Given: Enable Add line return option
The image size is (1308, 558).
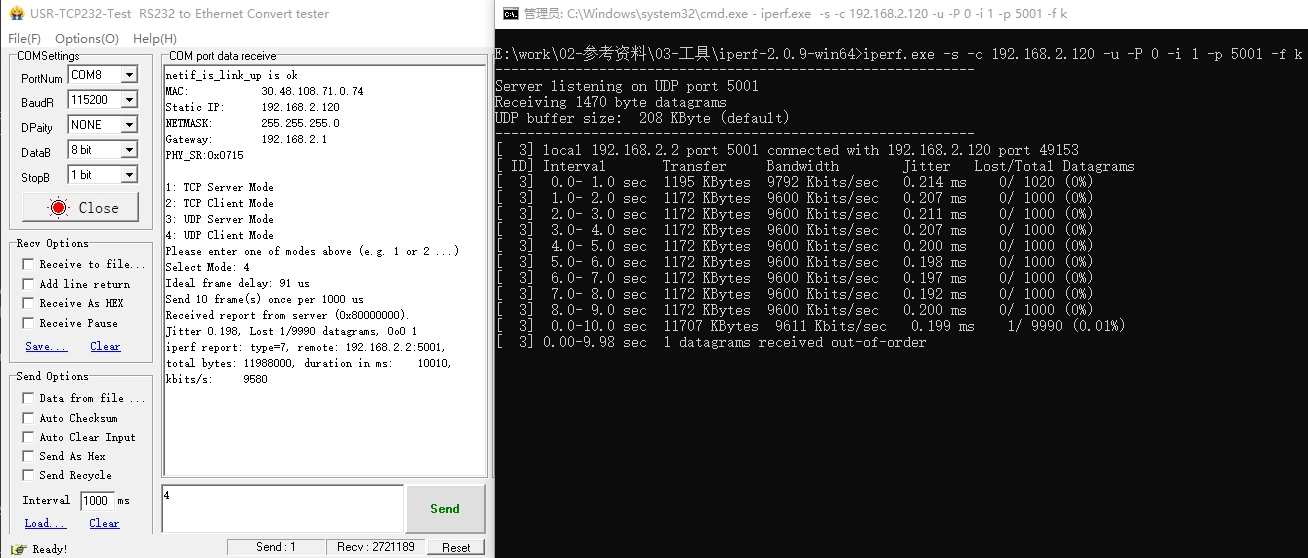Looking at the screenshot, I should [x=28, y=284].
